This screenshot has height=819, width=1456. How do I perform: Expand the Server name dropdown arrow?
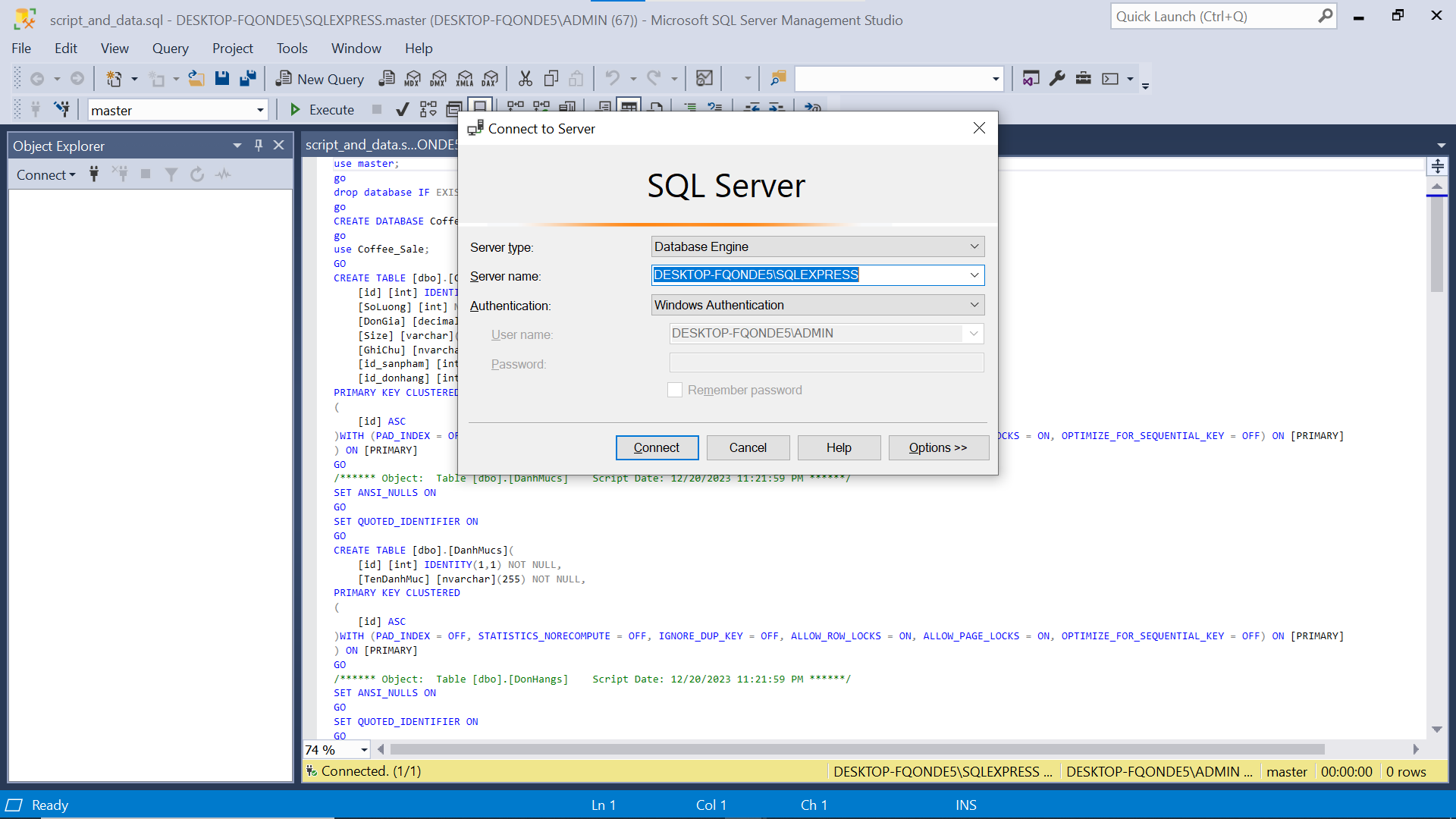pyautogui.click(x=974, y=275)
